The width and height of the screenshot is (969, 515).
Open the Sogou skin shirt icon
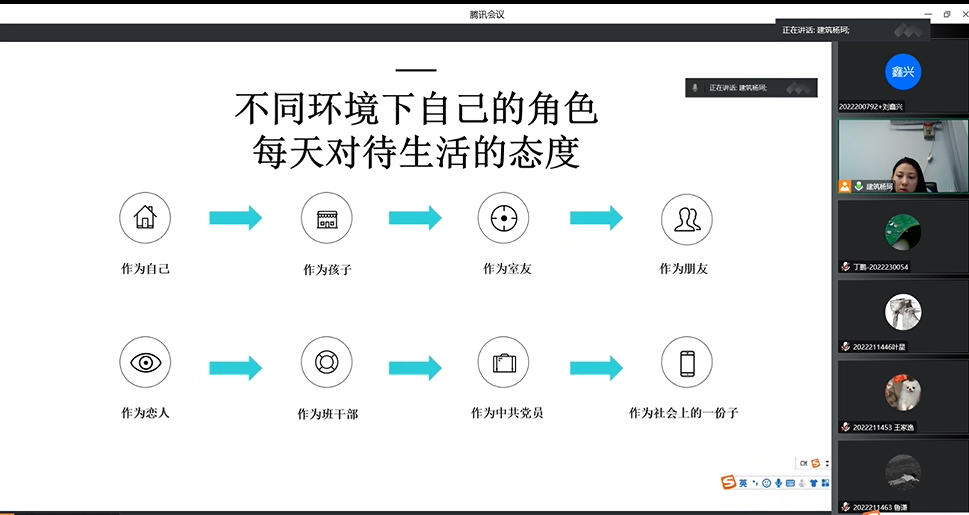[813, 483]
